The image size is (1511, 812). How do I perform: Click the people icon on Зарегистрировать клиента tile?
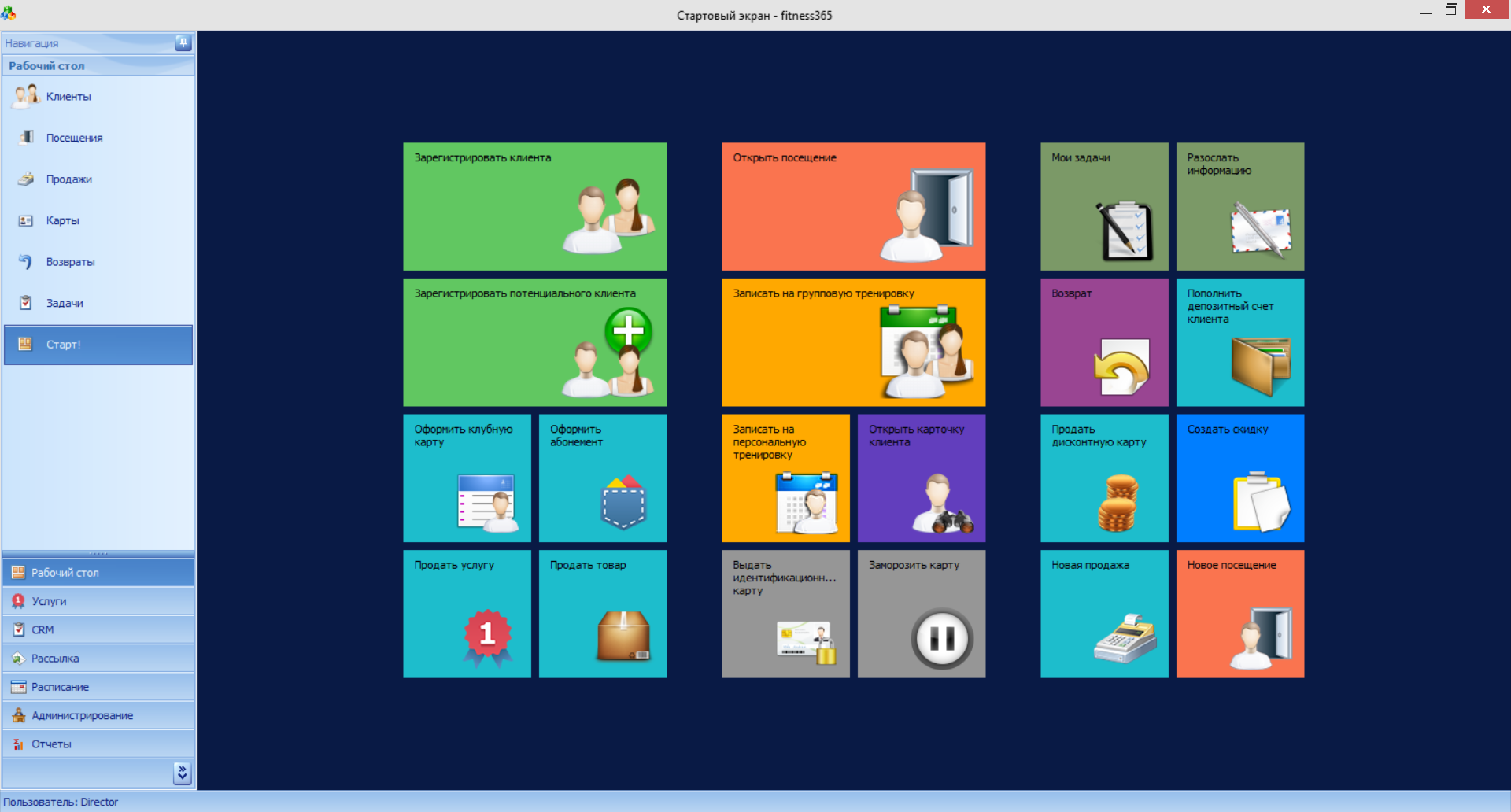pyautogui.click(x=609, y=216)
